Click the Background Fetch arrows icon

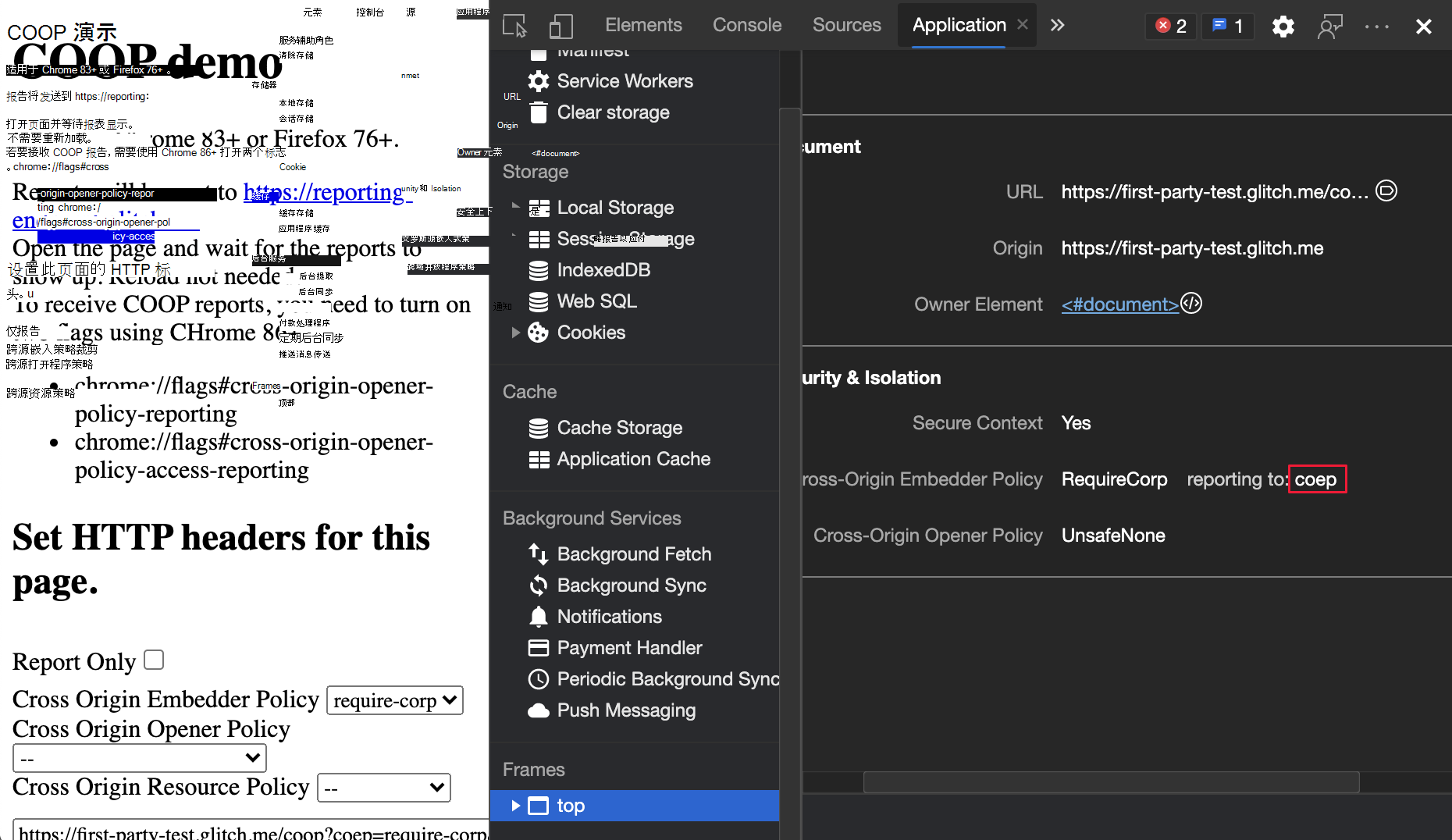539,554
